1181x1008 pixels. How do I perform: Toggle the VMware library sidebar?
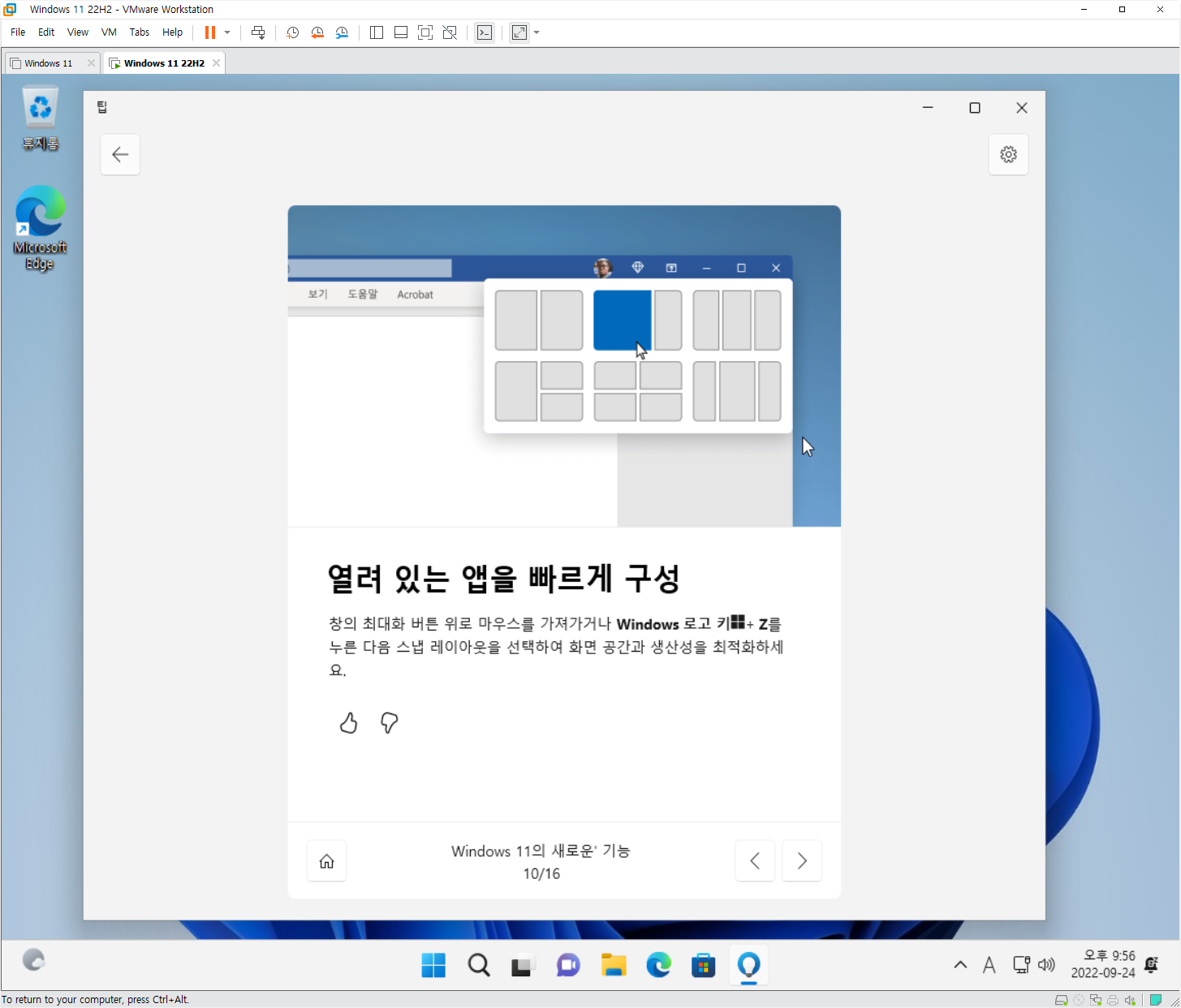[377, 32]
